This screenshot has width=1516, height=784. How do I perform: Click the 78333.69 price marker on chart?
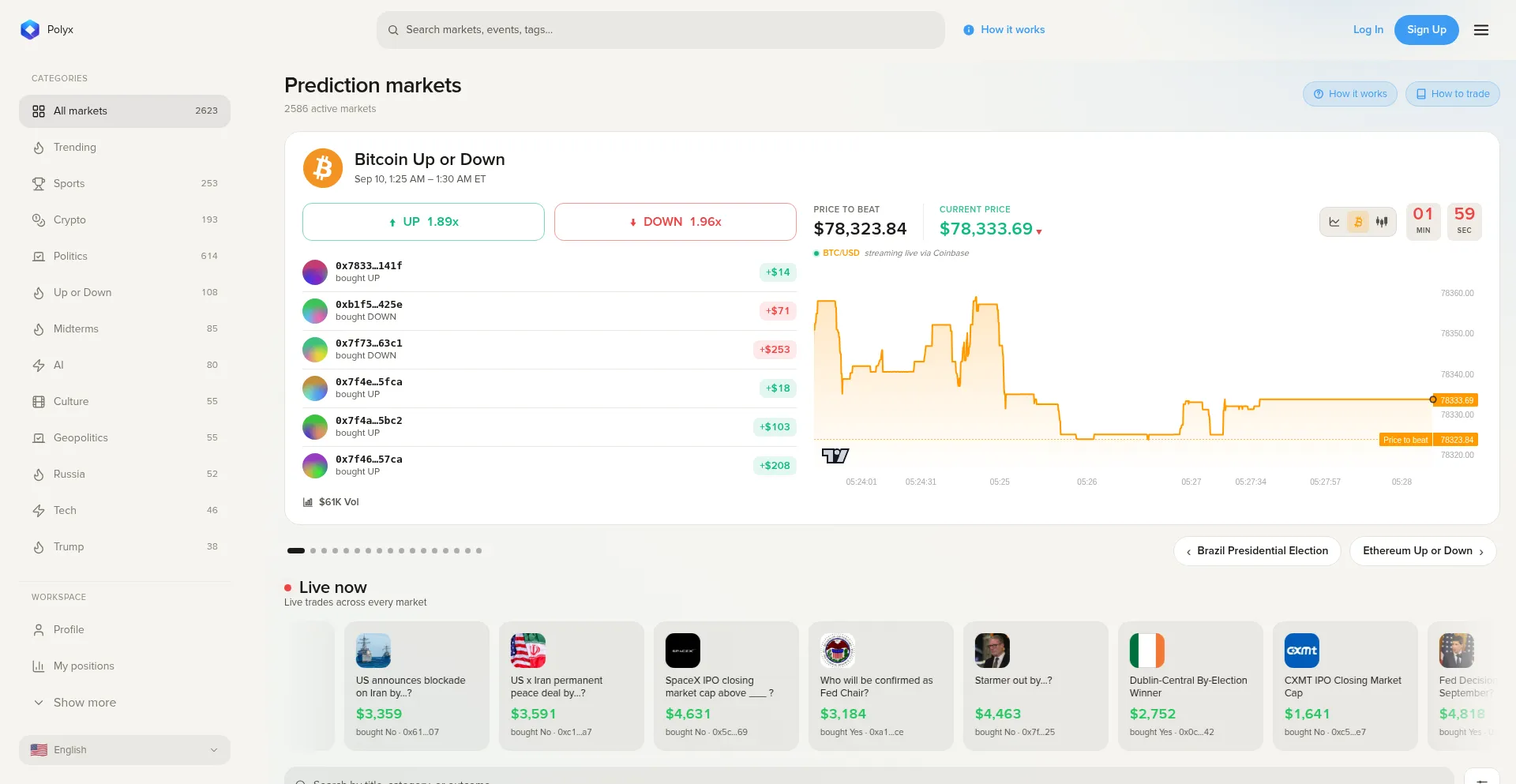tap(1457, 400)
